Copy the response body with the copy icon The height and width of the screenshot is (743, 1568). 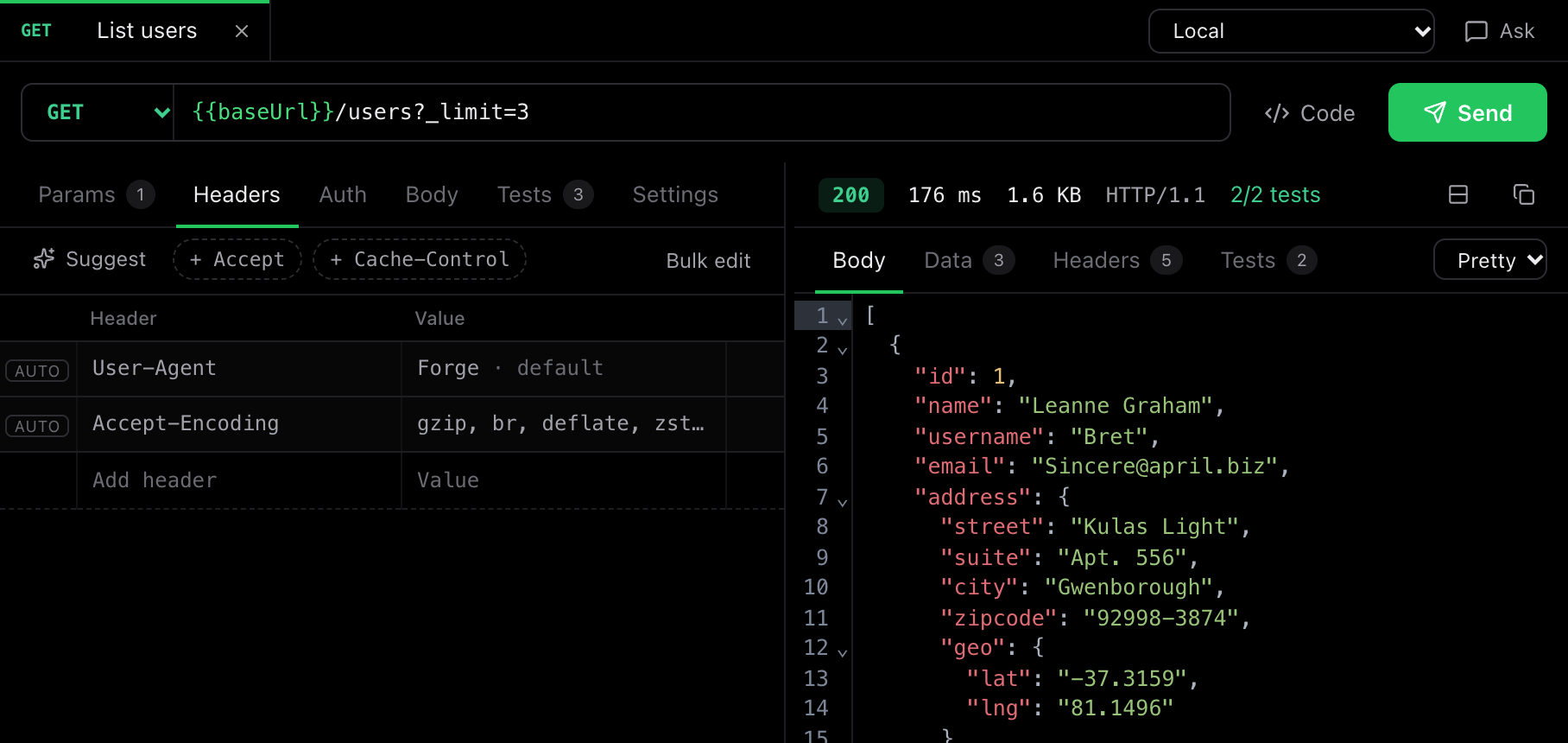[1524, 194]
